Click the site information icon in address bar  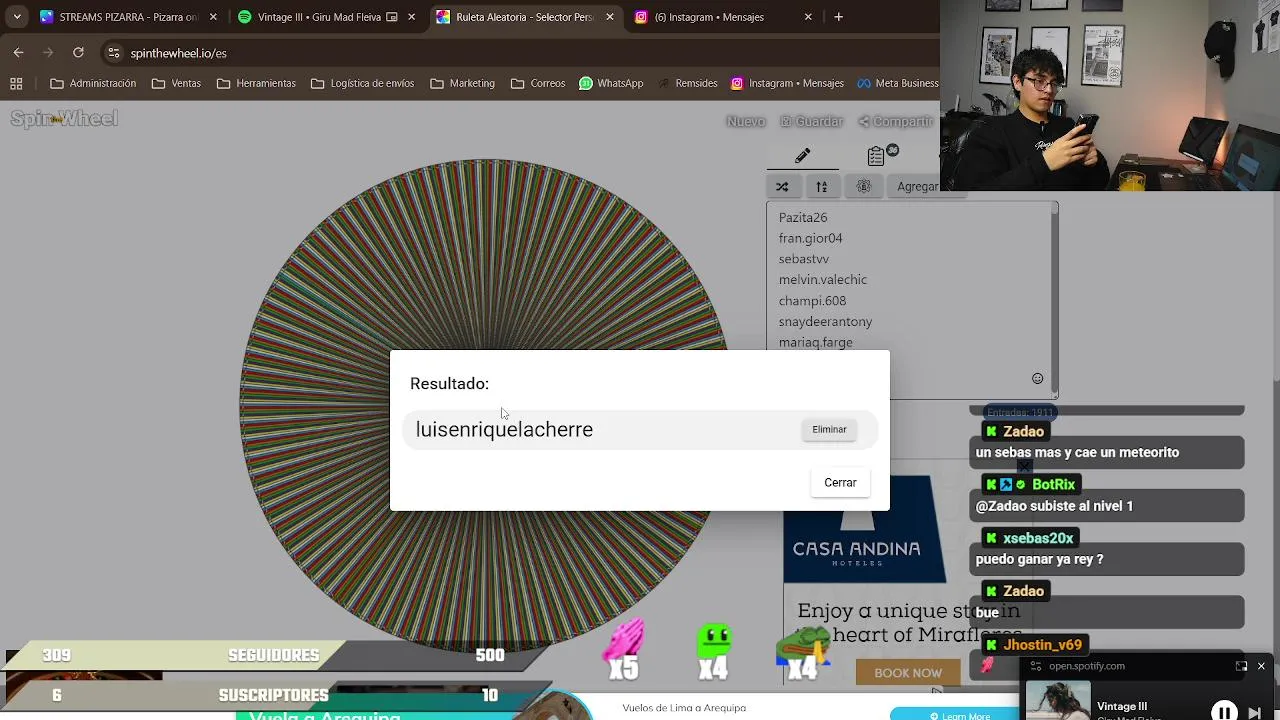(x=114, y=53)
